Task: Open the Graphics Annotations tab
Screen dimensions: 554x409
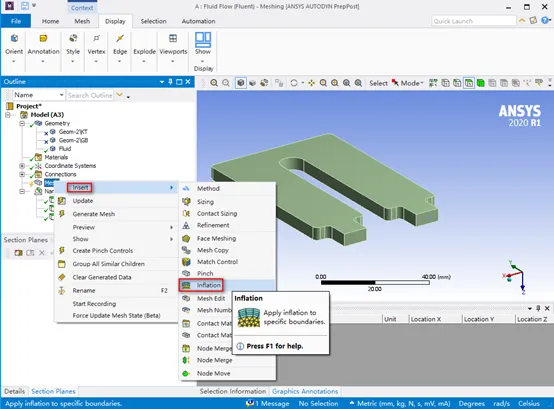Action: tap(305, 391)
